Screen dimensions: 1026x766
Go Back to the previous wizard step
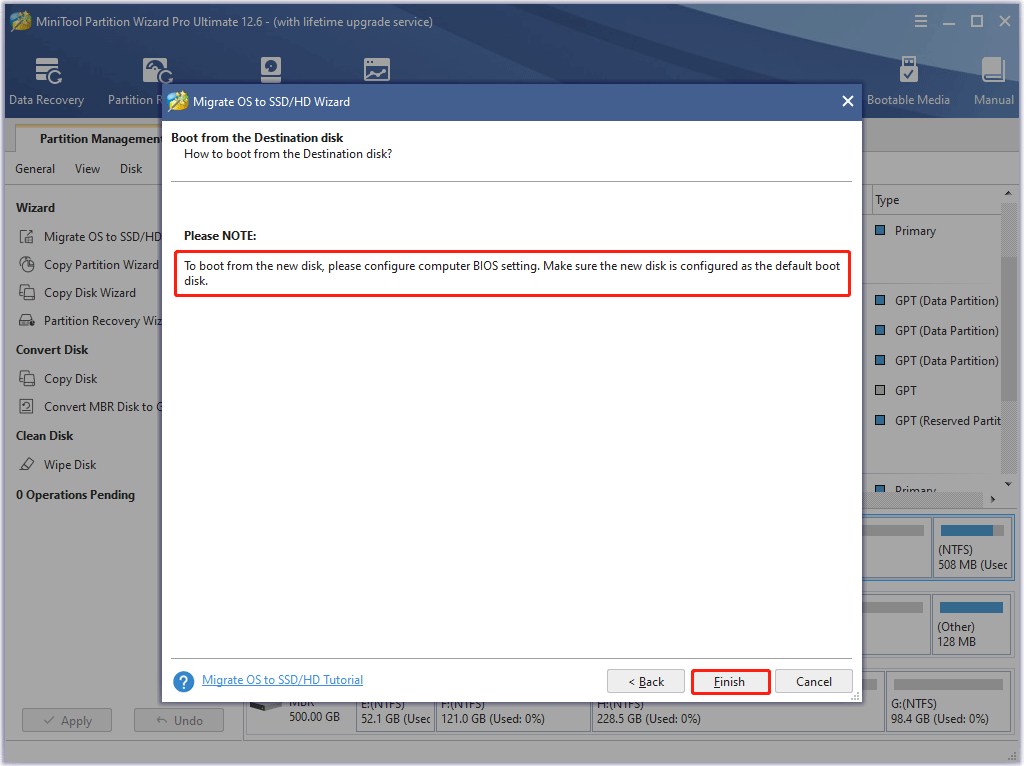click(646, 682)
